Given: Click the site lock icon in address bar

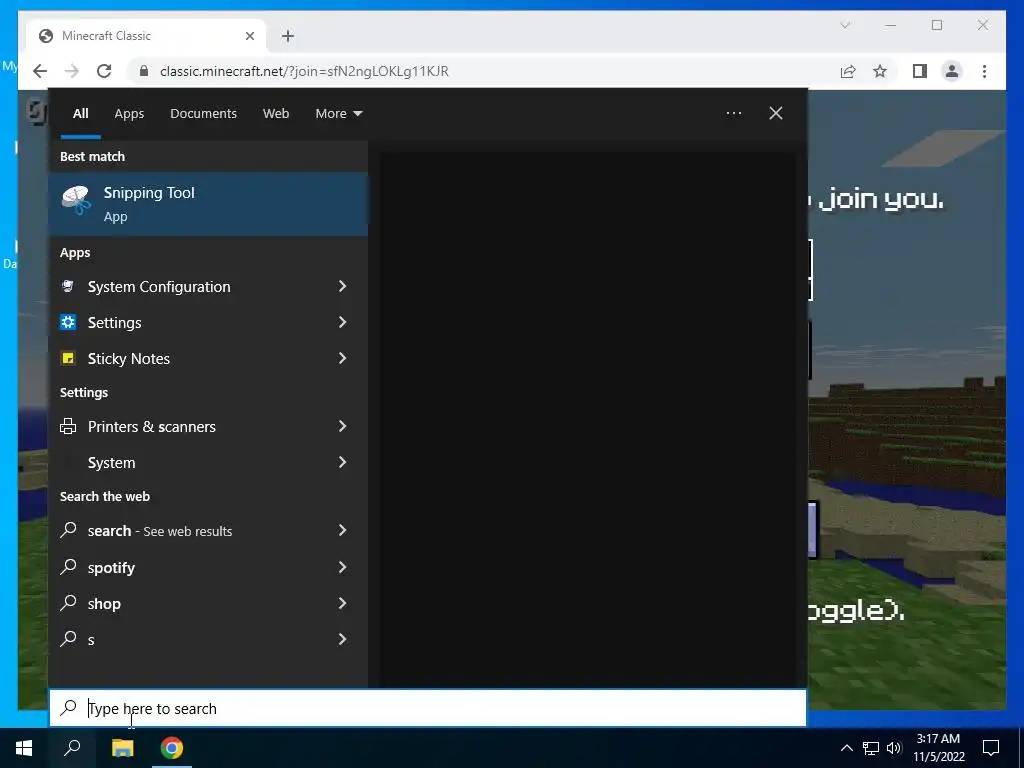Looking at the screenshot, I should pos(144,71).
